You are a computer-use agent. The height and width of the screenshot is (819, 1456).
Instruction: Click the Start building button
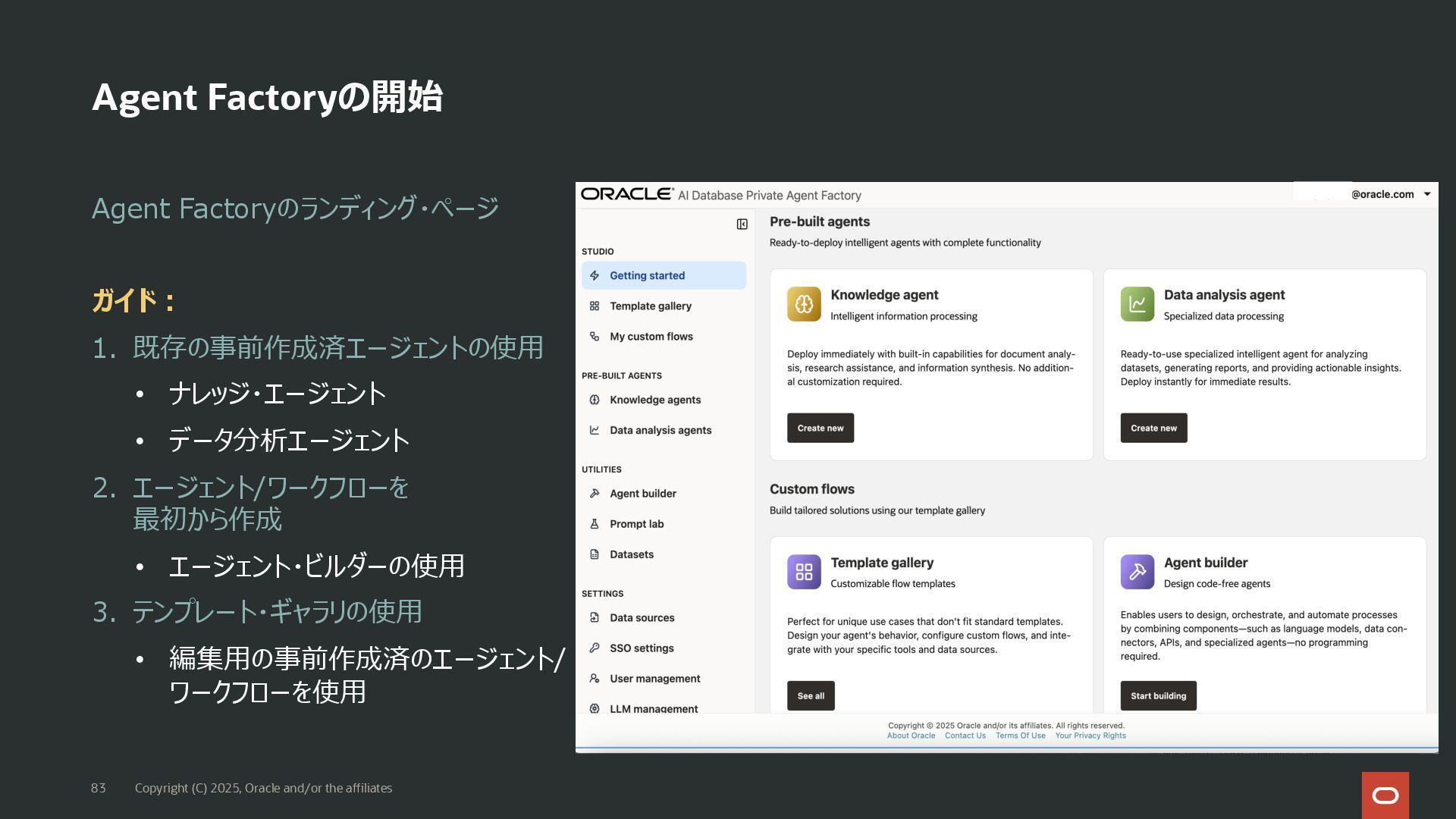tap(1158, 695)
